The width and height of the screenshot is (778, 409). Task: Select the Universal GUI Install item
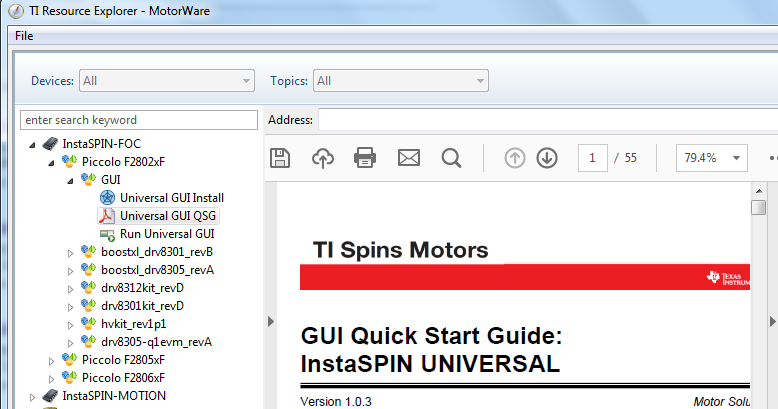172,198
